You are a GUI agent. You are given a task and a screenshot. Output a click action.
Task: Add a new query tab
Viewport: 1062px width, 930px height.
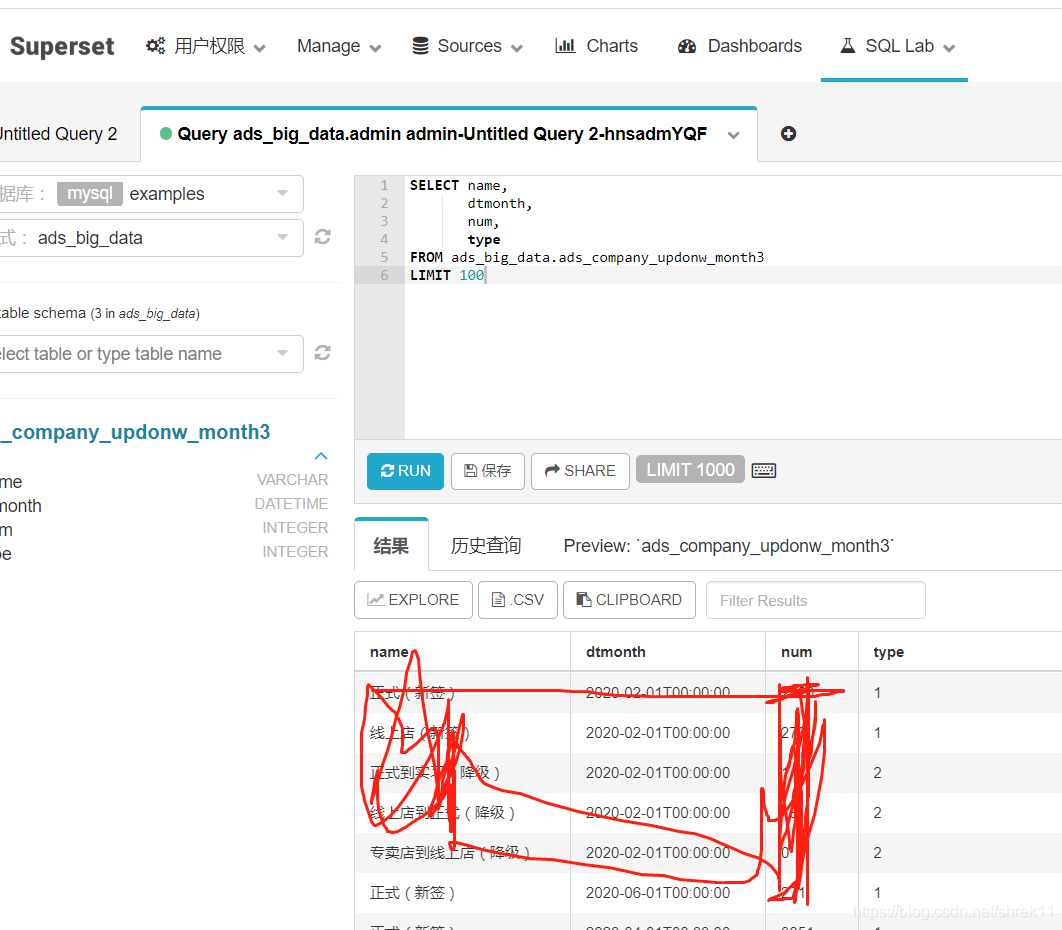pos(788,134)
